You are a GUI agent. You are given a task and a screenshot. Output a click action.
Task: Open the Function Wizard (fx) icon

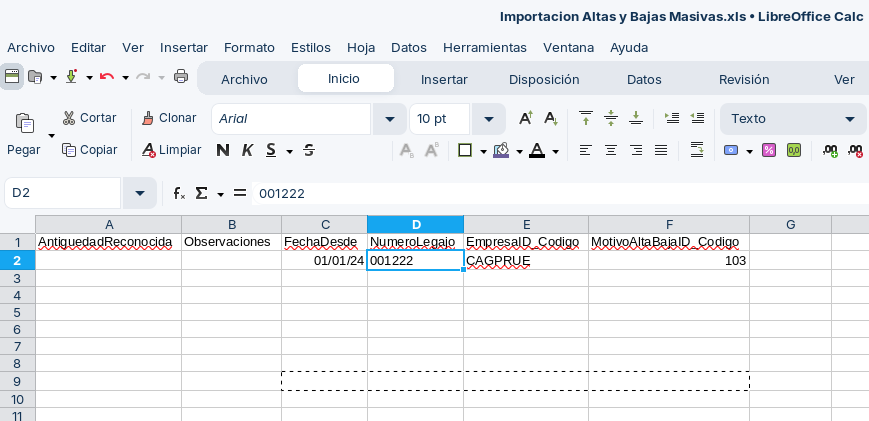179,193
